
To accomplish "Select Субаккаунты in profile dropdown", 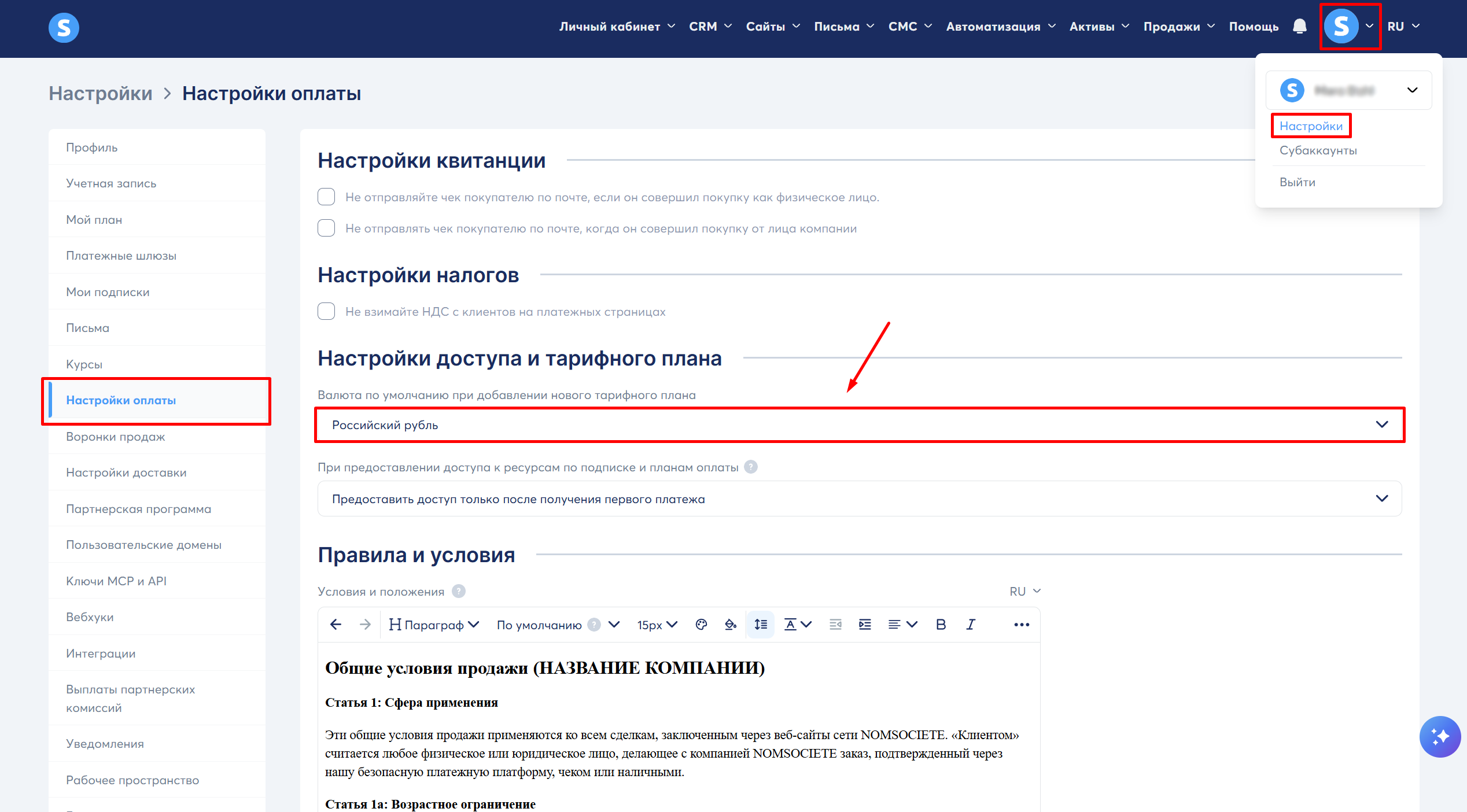I will coord(1318,150).
